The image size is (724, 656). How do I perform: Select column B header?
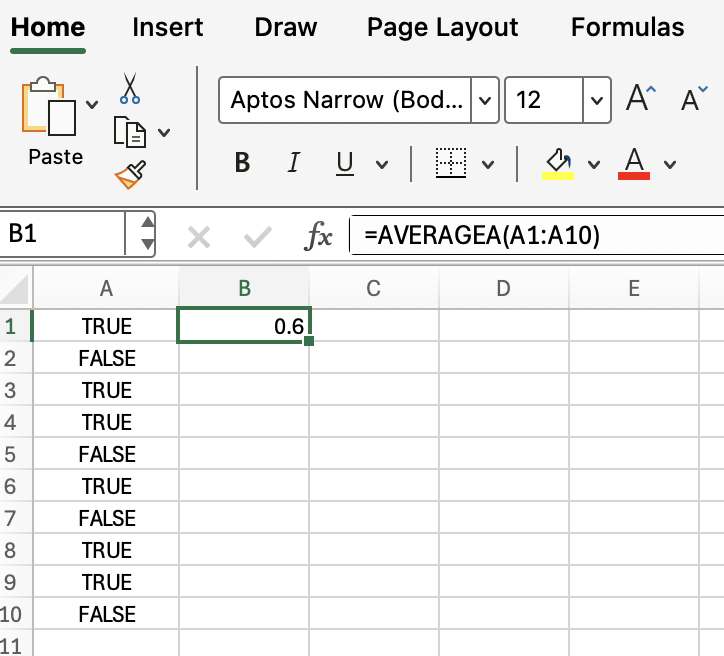(x=244, y=288)
